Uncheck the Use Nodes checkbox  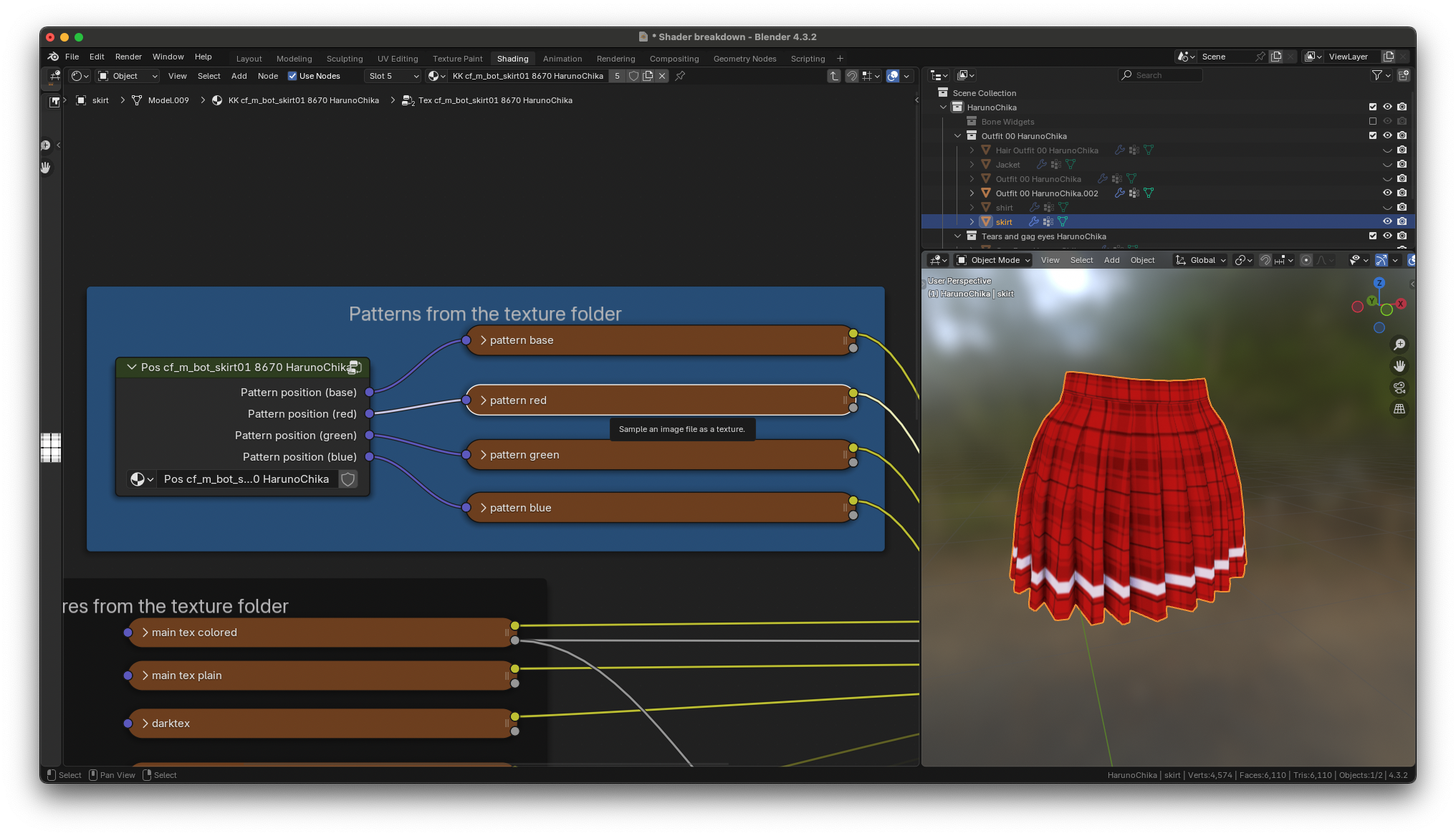tap(292, 76)
